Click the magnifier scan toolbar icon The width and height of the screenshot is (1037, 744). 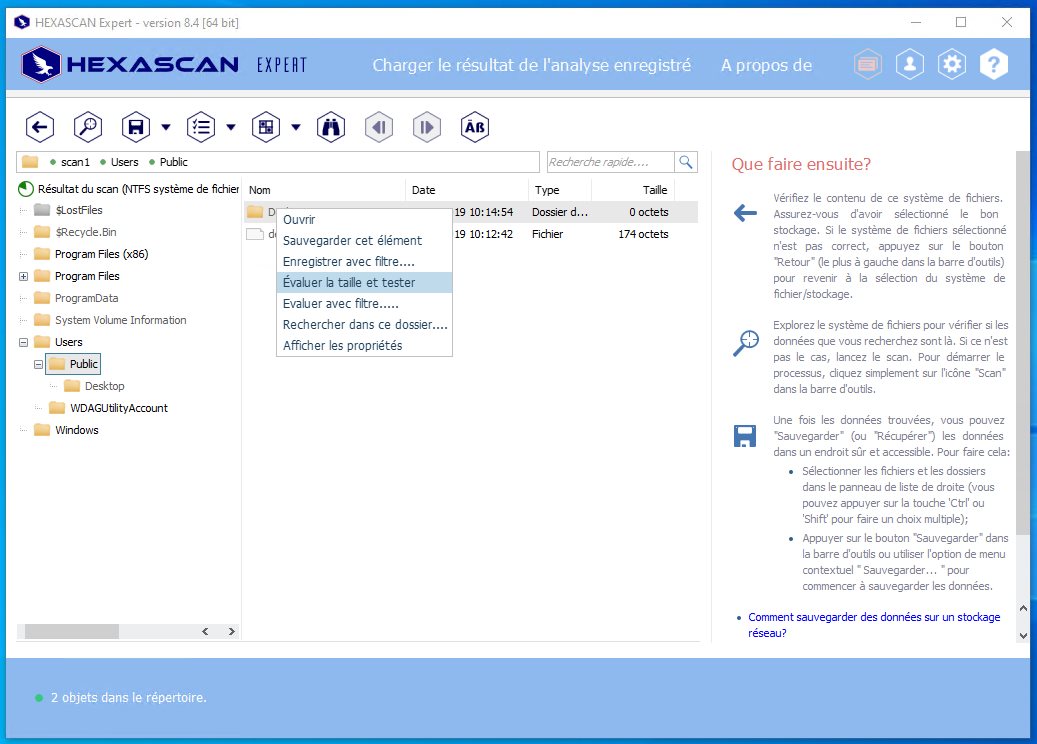(x=87, y=127)
